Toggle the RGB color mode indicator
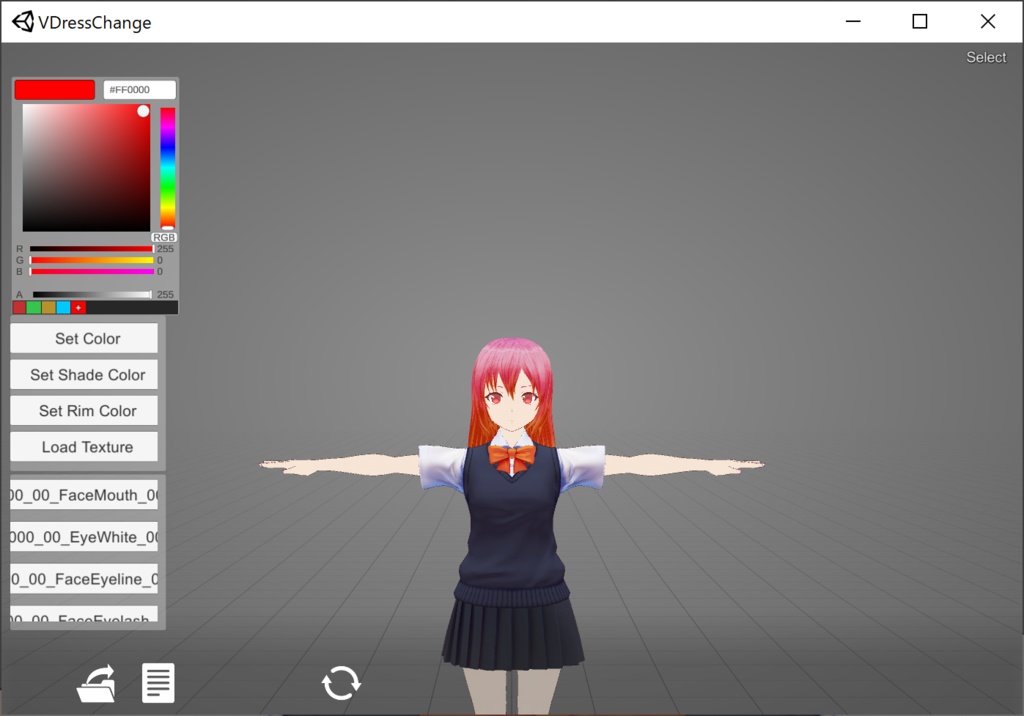Viewport: 1024px width, 716px height. [164, 237]
